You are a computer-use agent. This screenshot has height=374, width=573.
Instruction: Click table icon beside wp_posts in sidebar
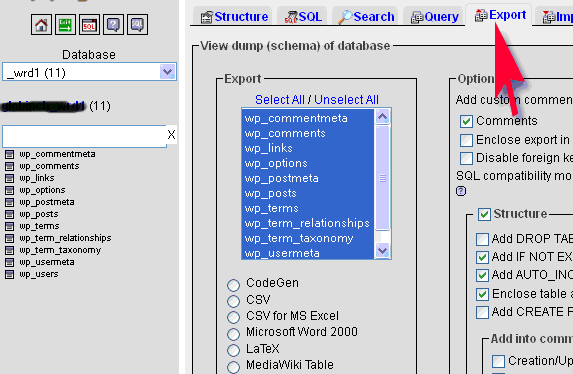pyautogui.click(x=10, y=214)
